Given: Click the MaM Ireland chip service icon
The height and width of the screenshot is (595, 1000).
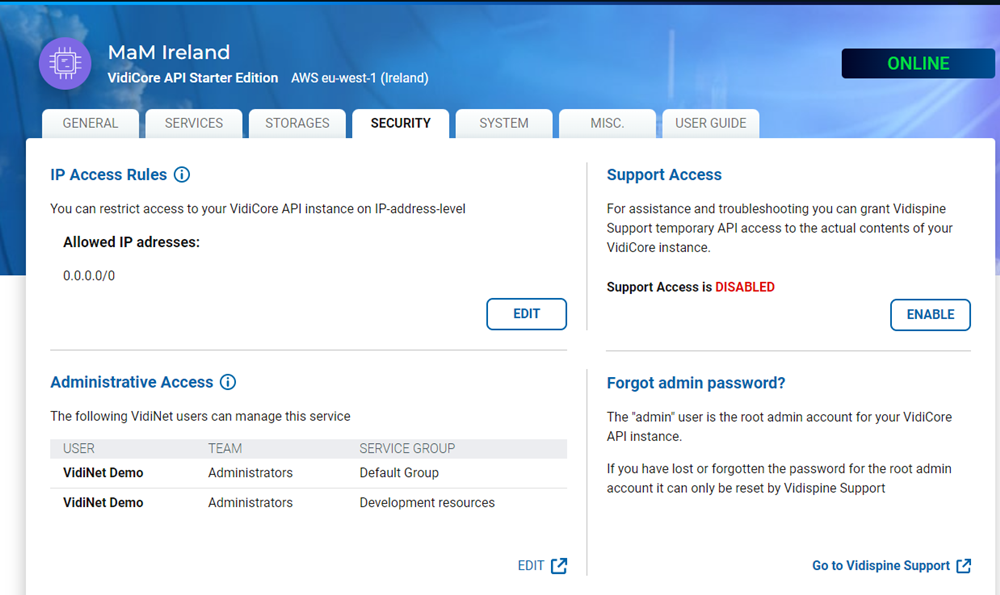Looking at the screenshot, I should pos(65,64).
